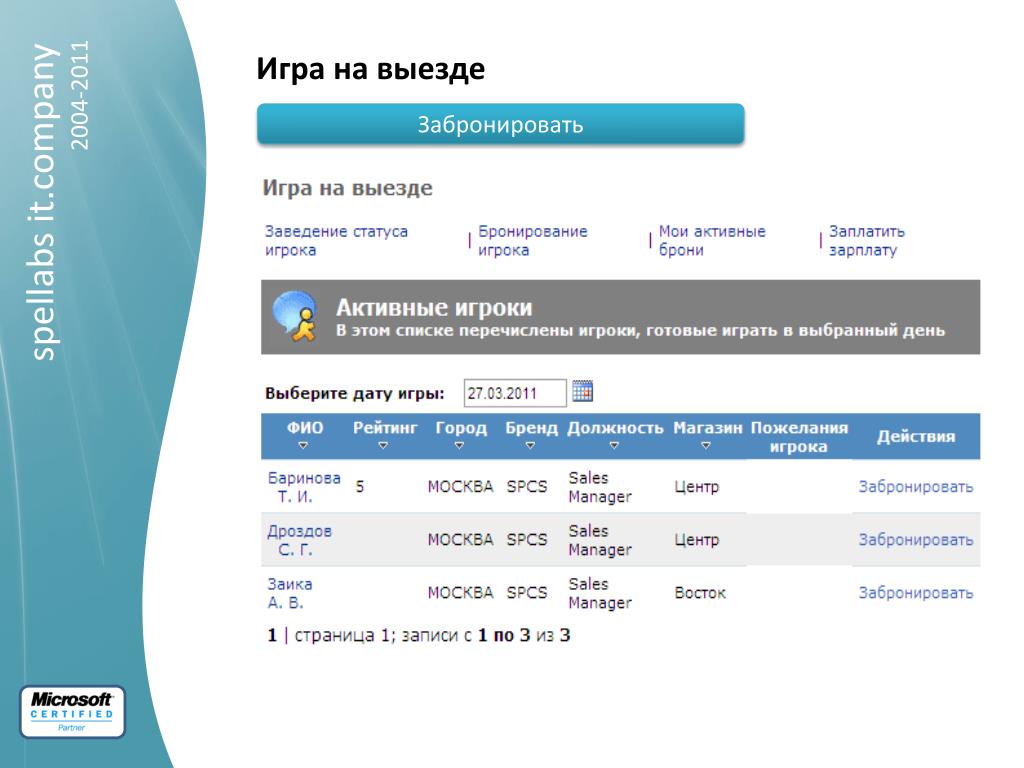Click Sales Manager in Баринова row
The height and width of the screenshot is (768, 1024).
coord(600,487)
